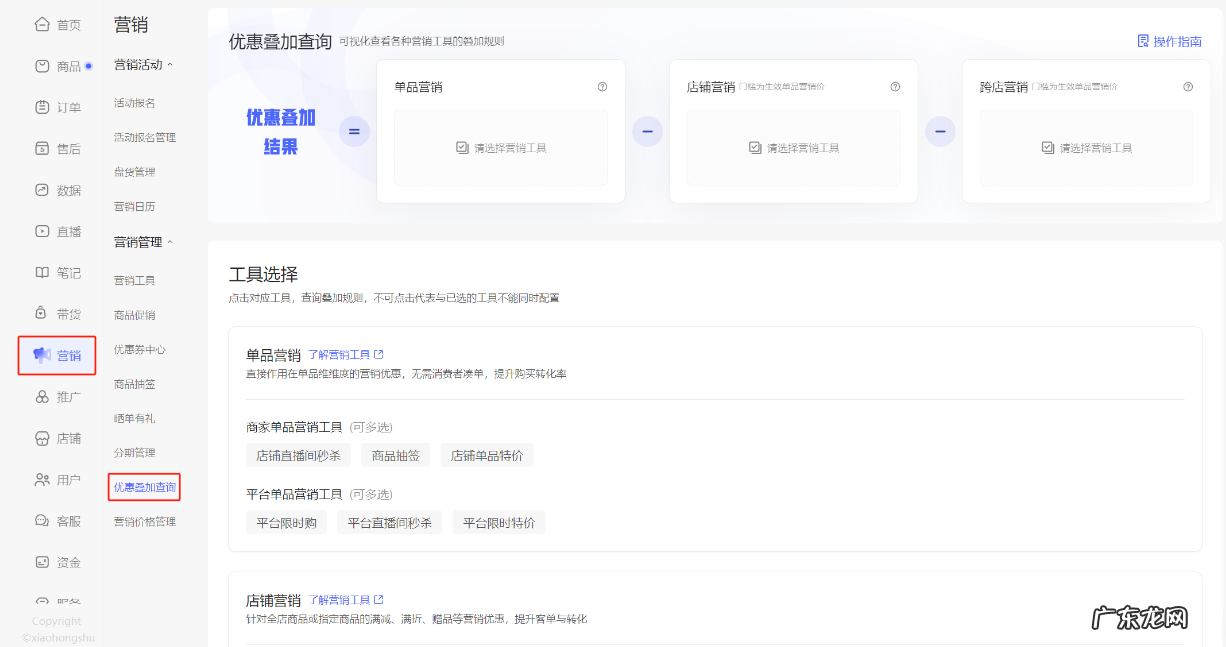Toggle the 商品抽签 tool tag

395,456
